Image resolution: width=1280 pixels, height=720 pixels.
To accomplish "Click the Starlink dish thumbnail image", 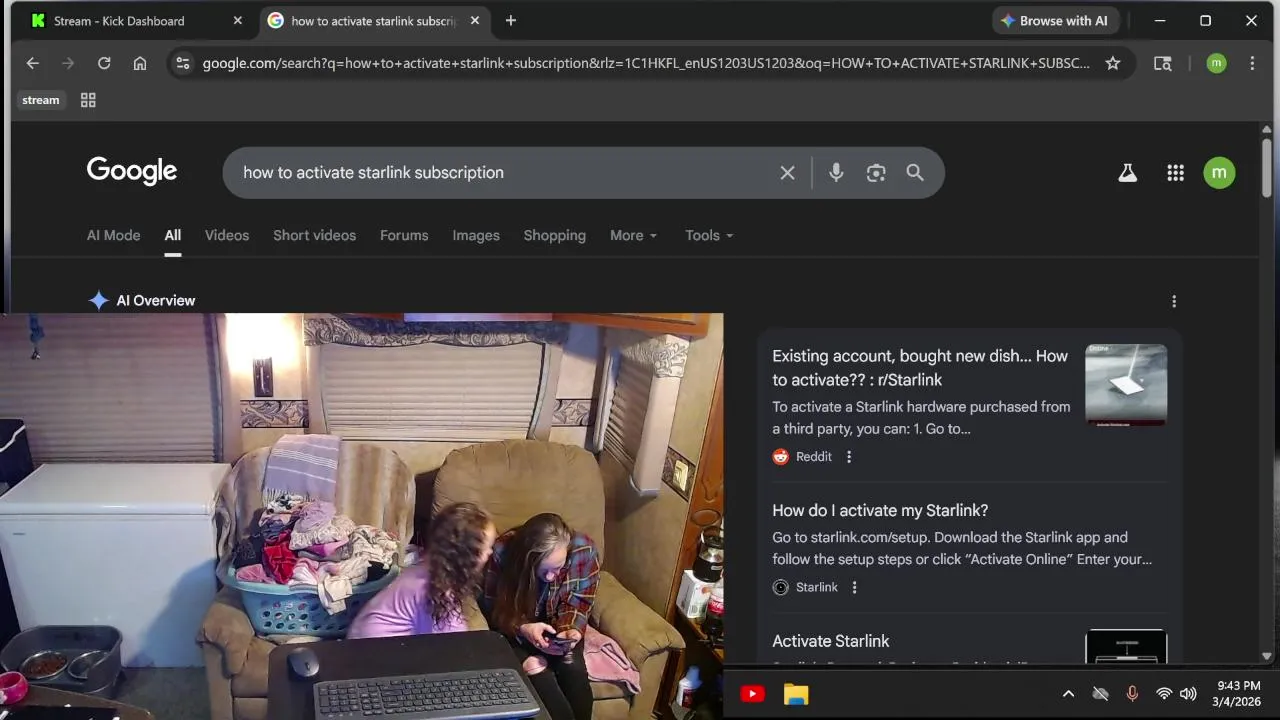I will tap(1126, 385).
